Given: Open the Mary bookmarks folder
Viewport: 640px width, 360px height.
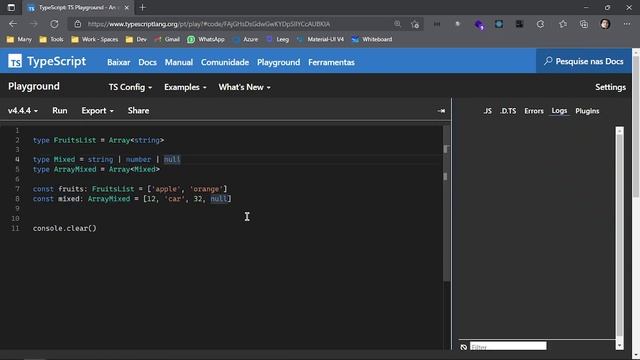Looking at the screenshot, I should point(19,39).
